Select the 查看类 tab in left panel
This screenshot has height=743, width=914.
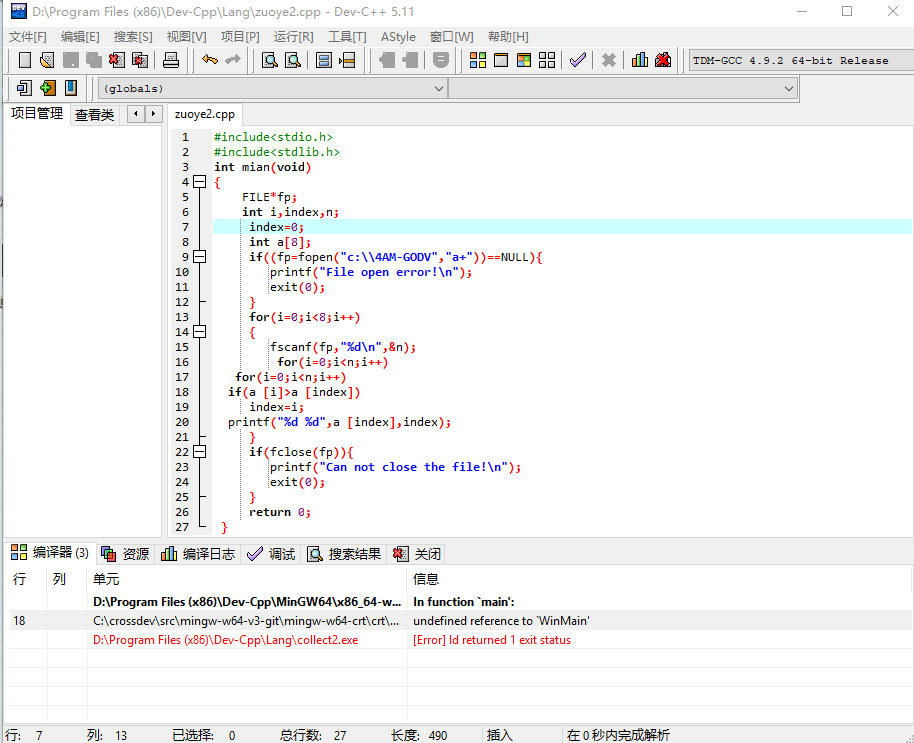[94, 114]
